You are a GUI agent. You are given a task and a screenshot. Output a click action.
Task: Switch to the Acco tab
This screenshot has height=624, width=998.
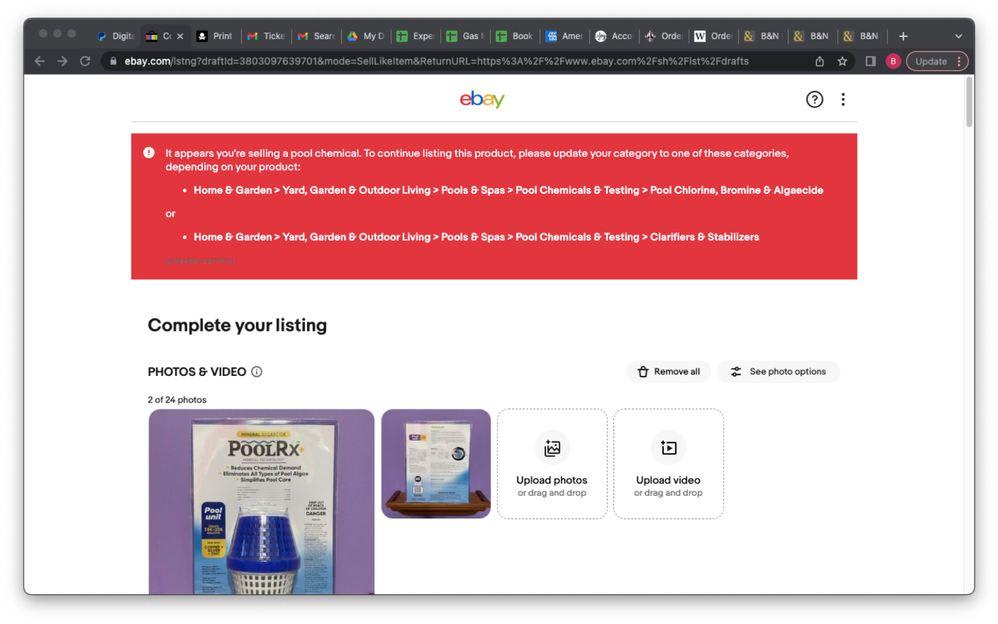click(x=614, y=36)
